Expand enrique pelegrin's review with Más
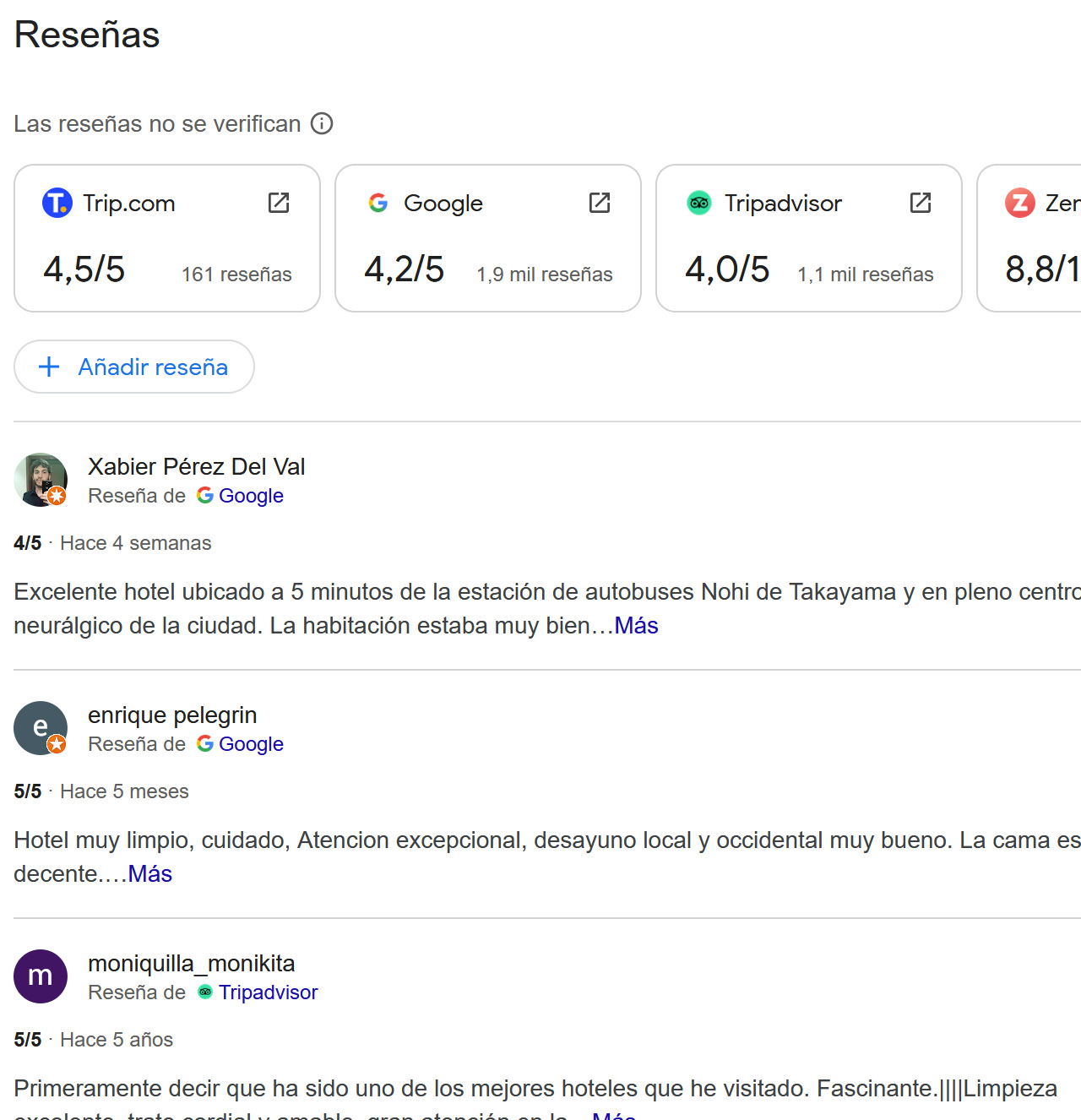Image resolution: width=1081 pixels, height=1120 pixels. (150, 874)
